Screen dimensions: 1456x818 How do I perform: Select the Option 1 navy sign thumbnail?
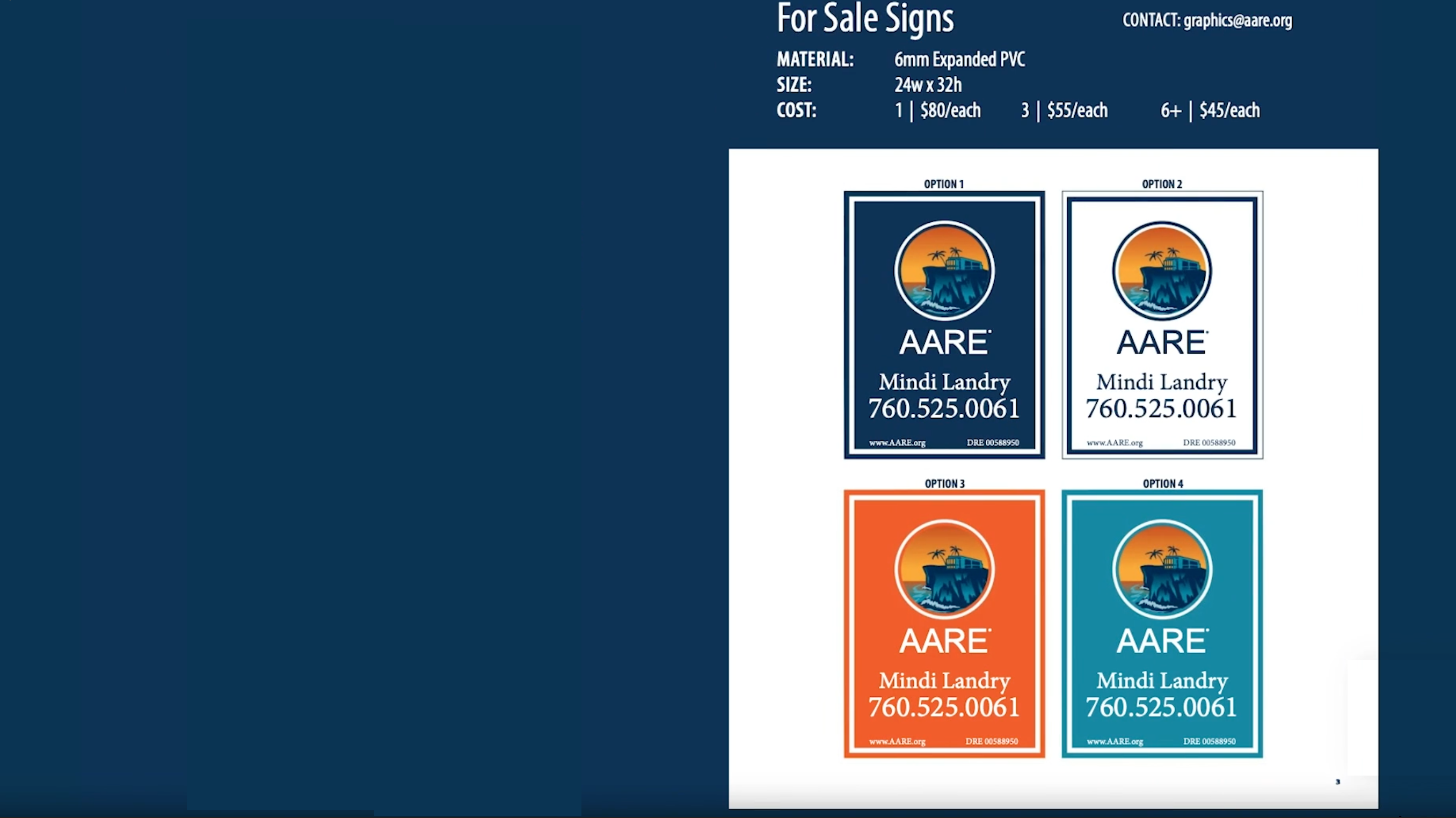944,325
